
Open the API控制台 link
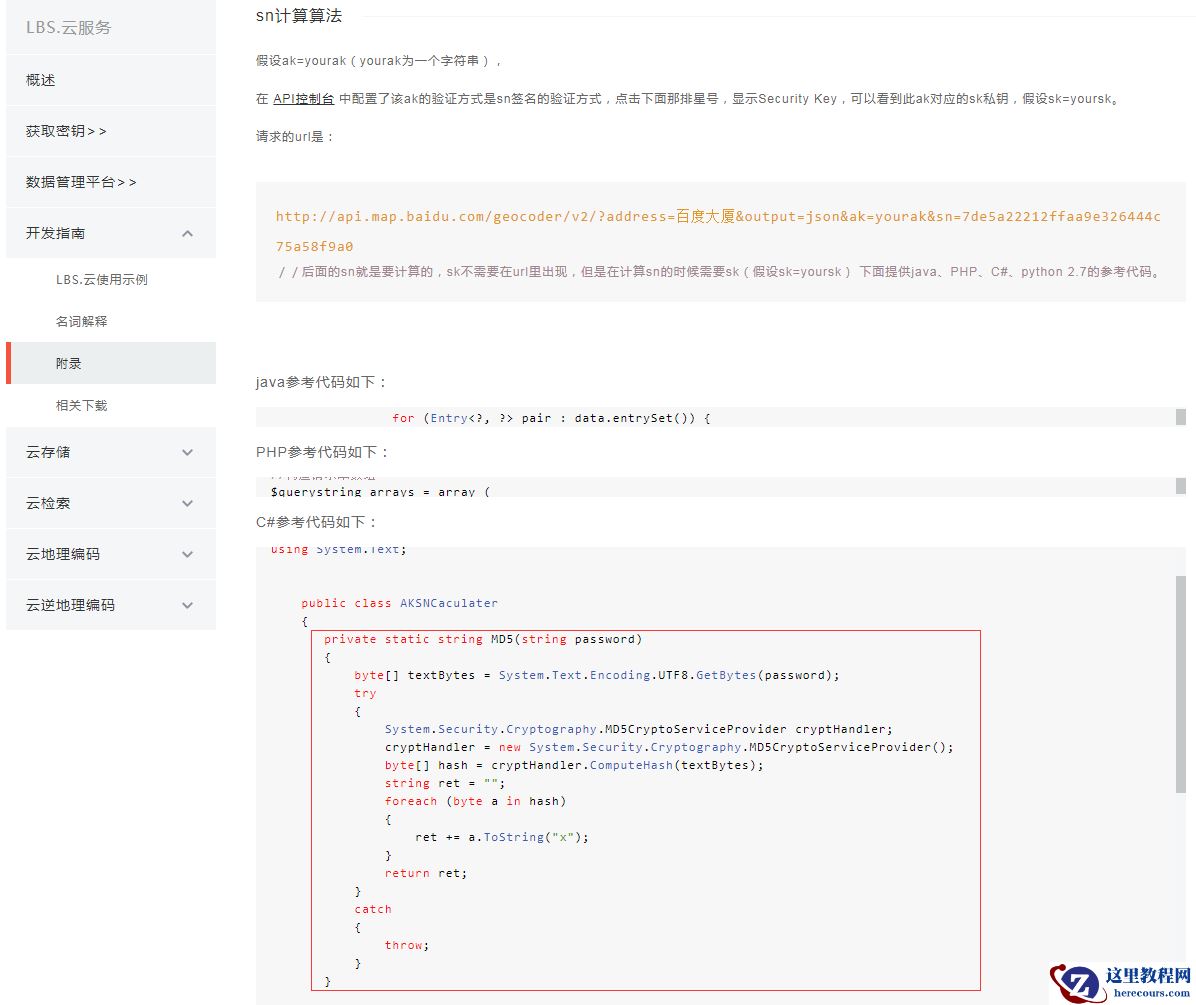tap(303, 98)
